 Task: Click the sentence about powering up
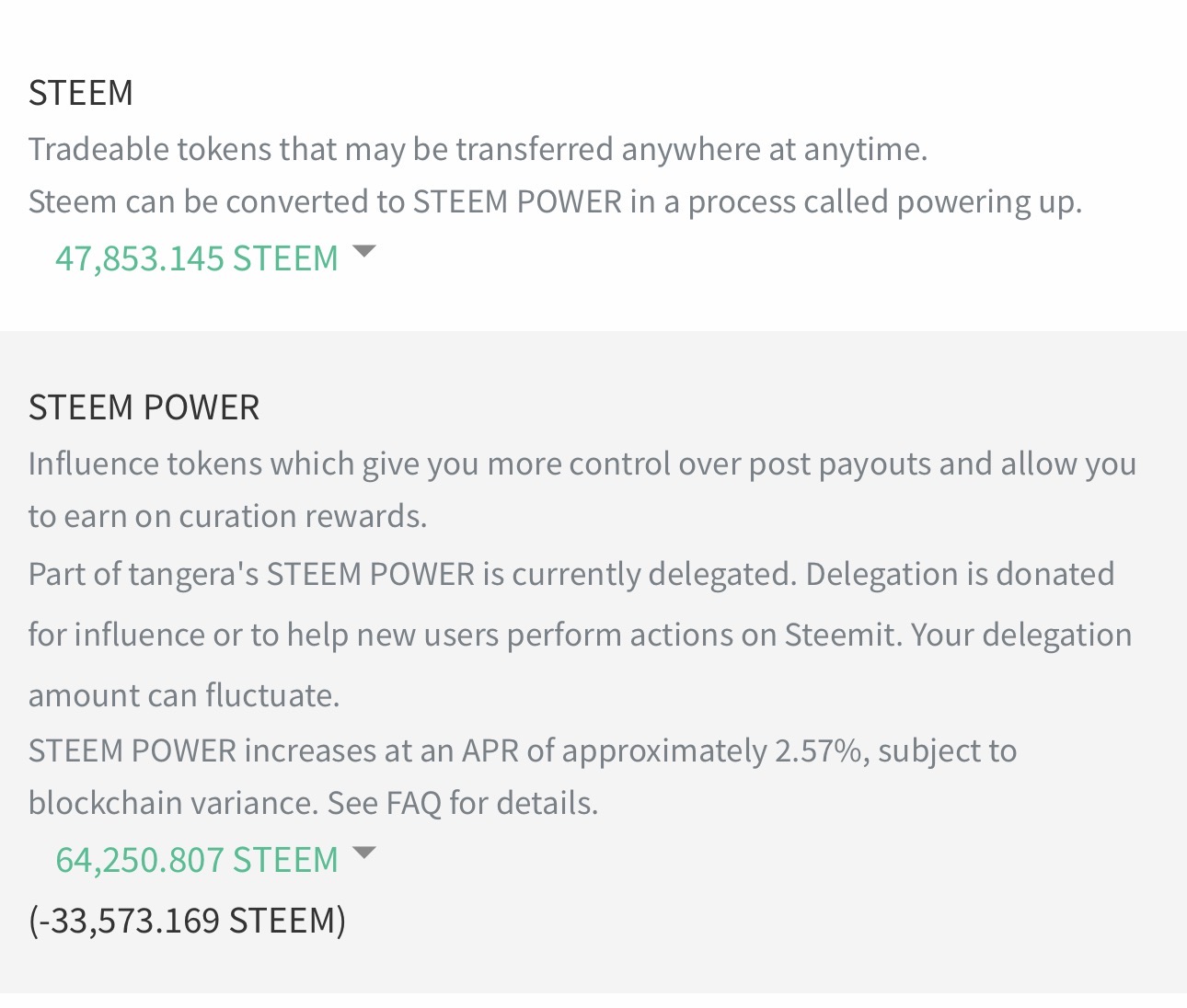(555, 201)
